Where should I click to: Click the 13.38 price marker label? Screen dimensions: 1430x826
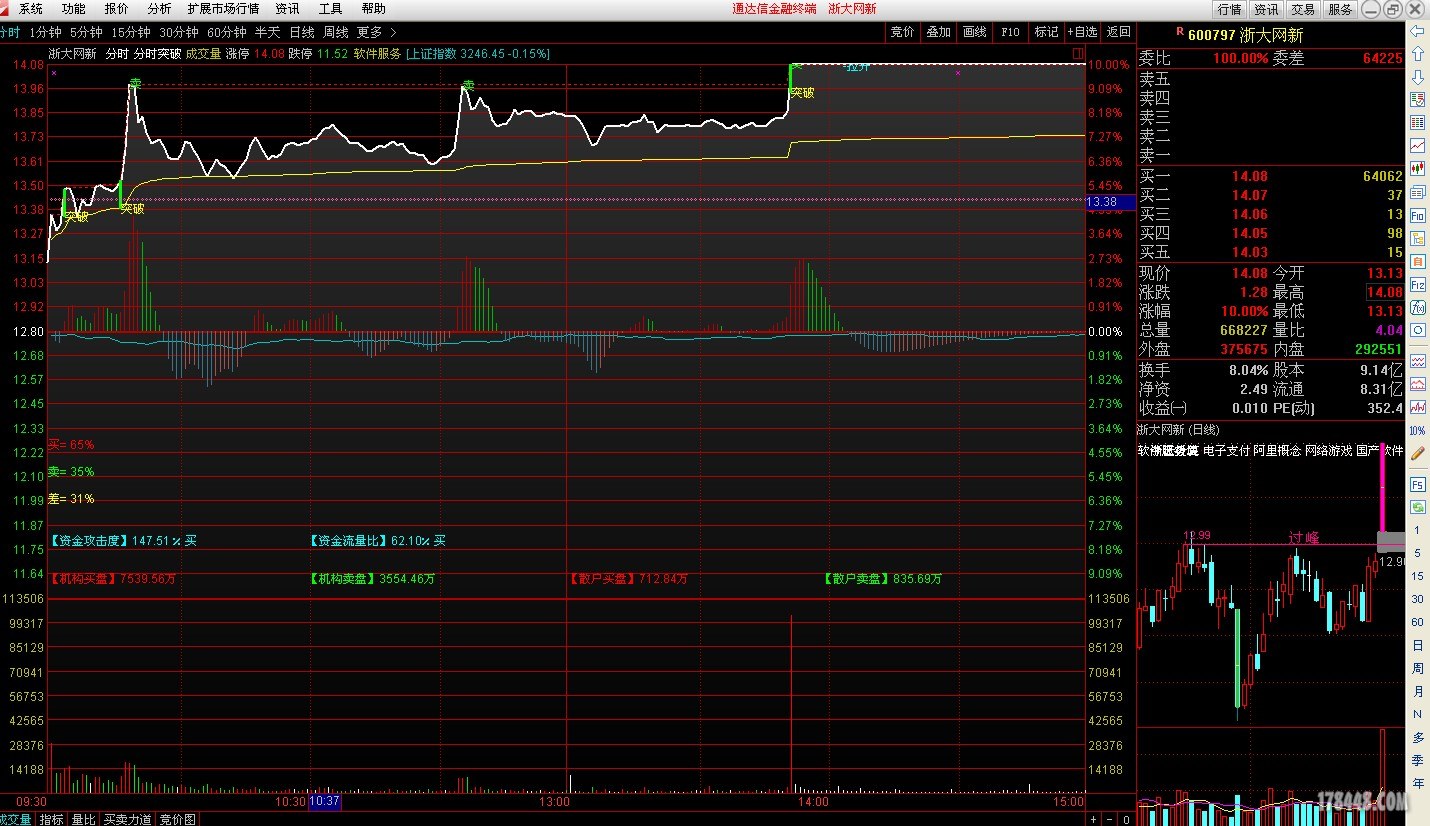1110,202
